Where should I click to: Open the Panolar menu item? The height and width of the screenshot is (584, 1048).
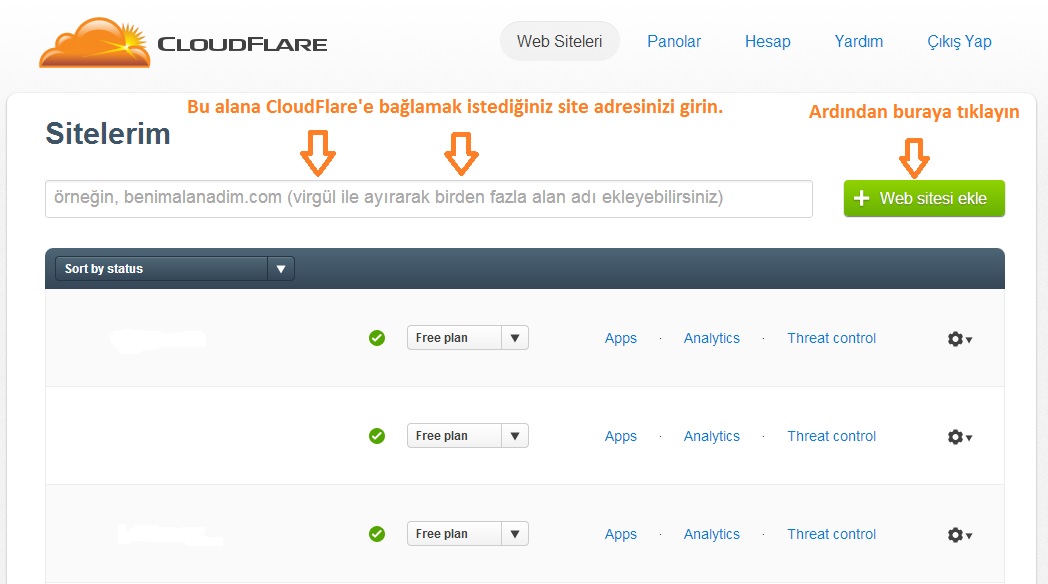(674, 41)
